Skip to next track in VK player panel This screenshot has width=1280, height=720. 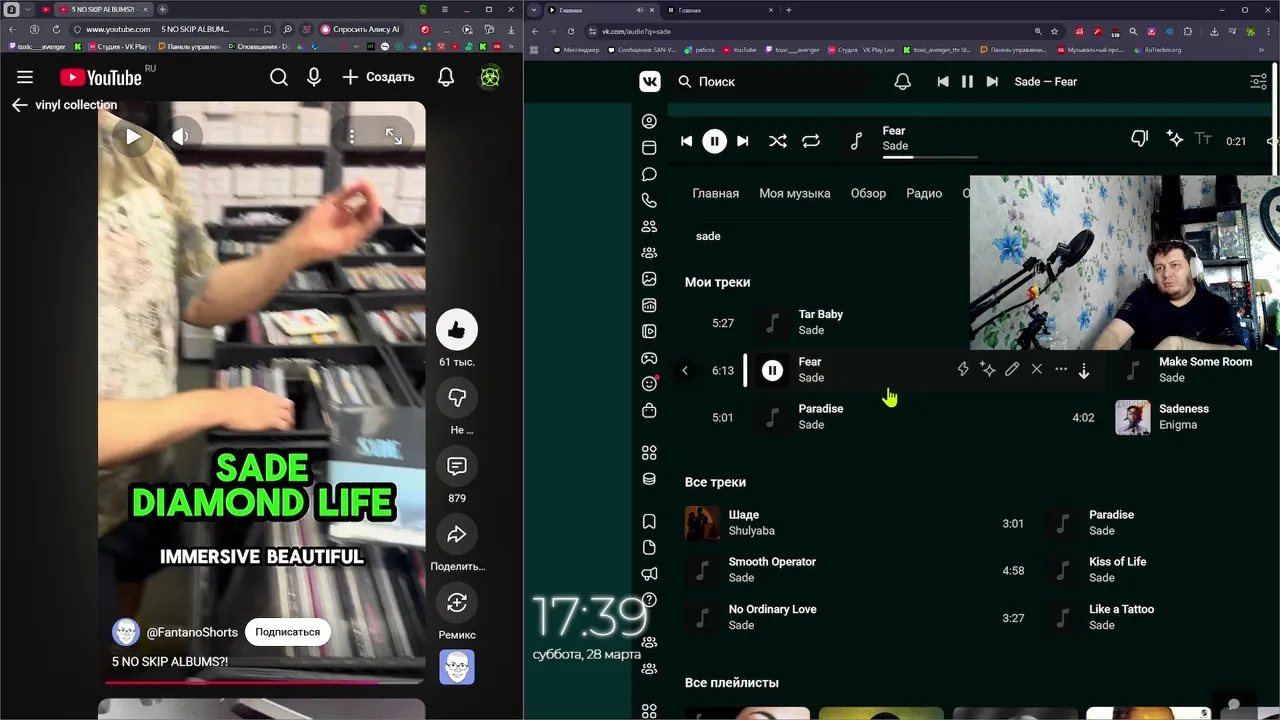pyautogui.click(x=742, y=141)
